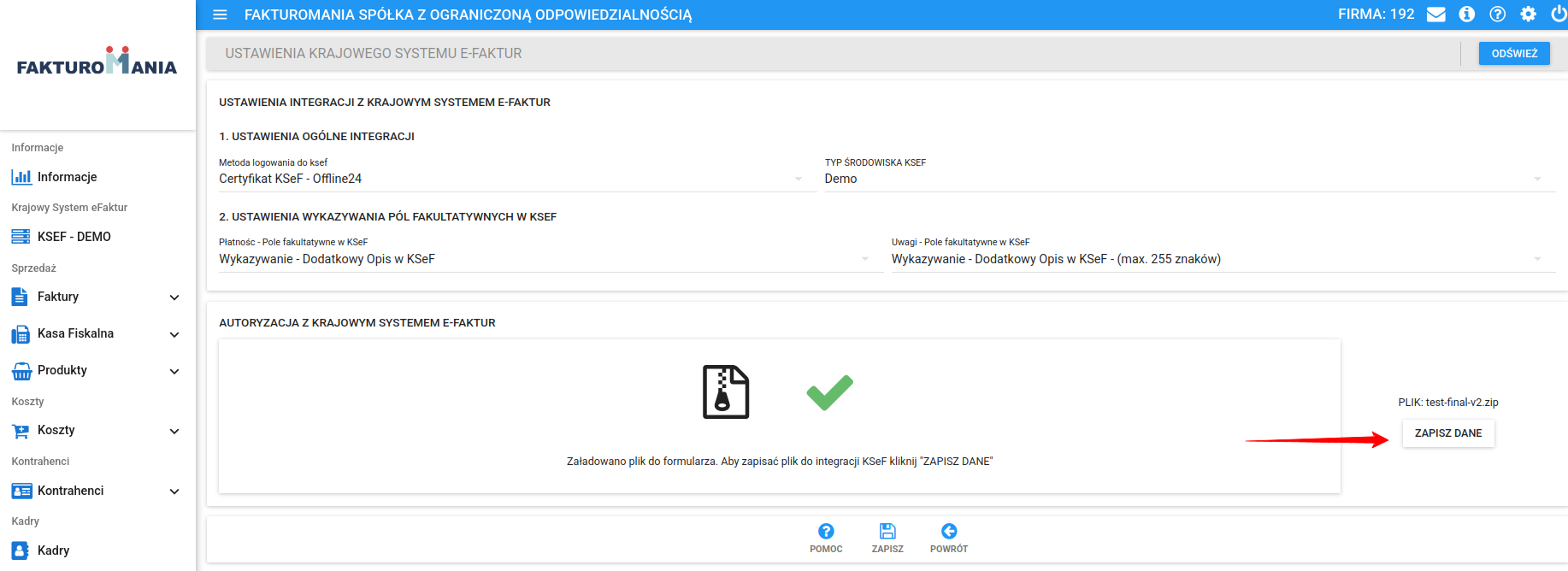Open the mail envelope icon in header
Screen dimensions: 1568x571
point(1436,15)
